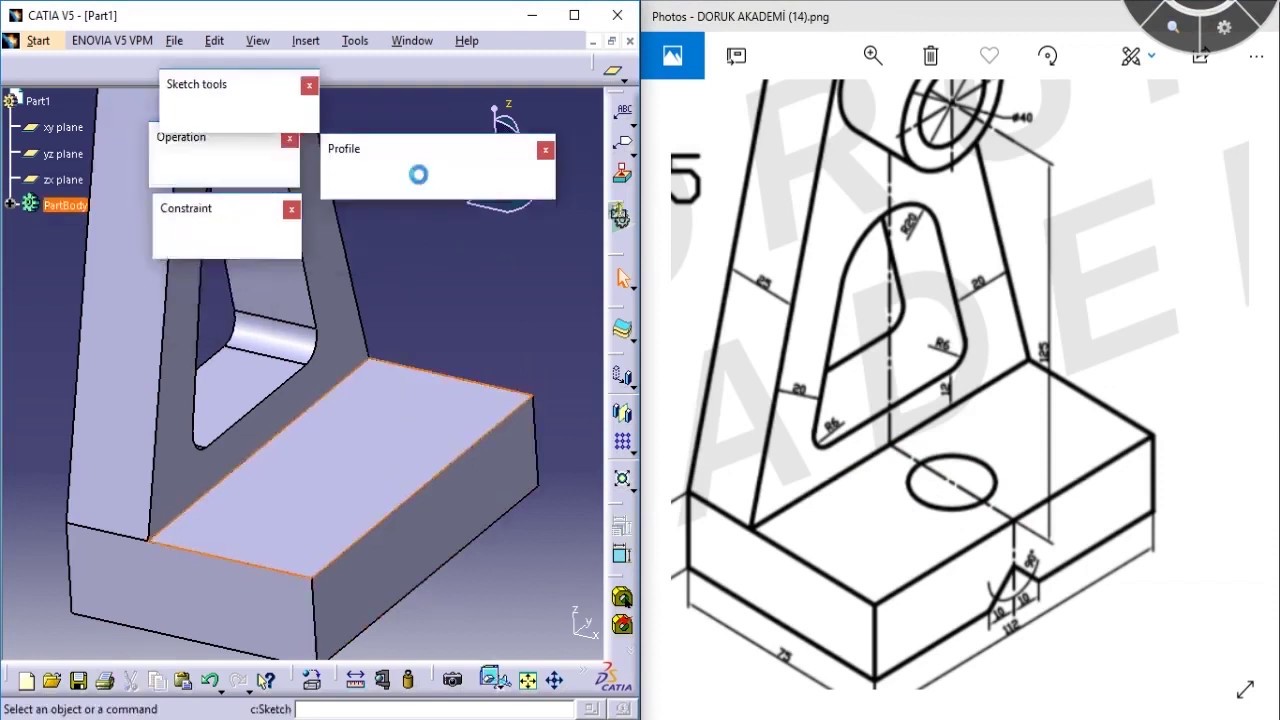
Task: Undo the last action with green arrow
Action: (x=209, y=681)
